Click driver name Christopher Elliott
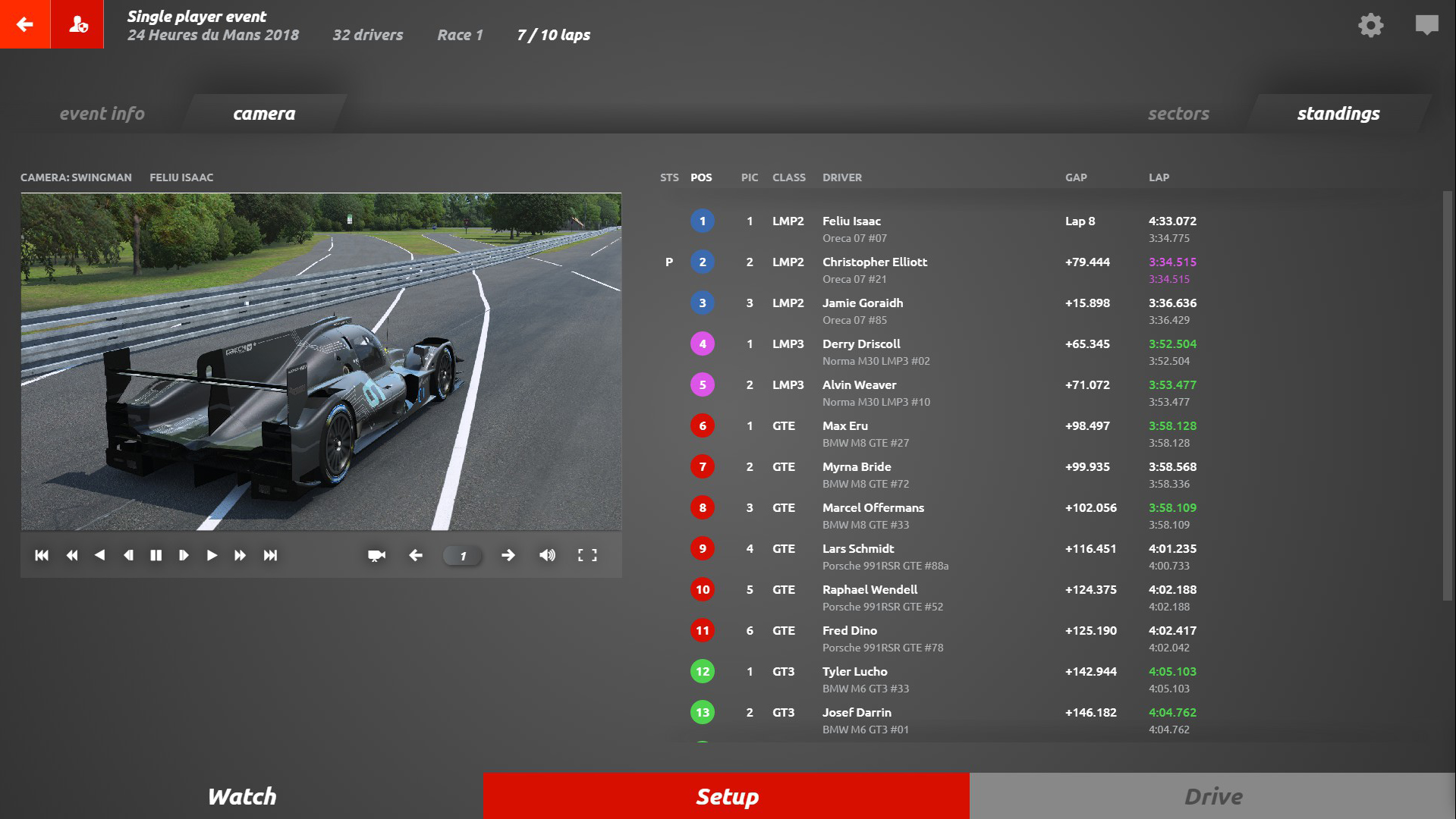 (x=875, y=262)
